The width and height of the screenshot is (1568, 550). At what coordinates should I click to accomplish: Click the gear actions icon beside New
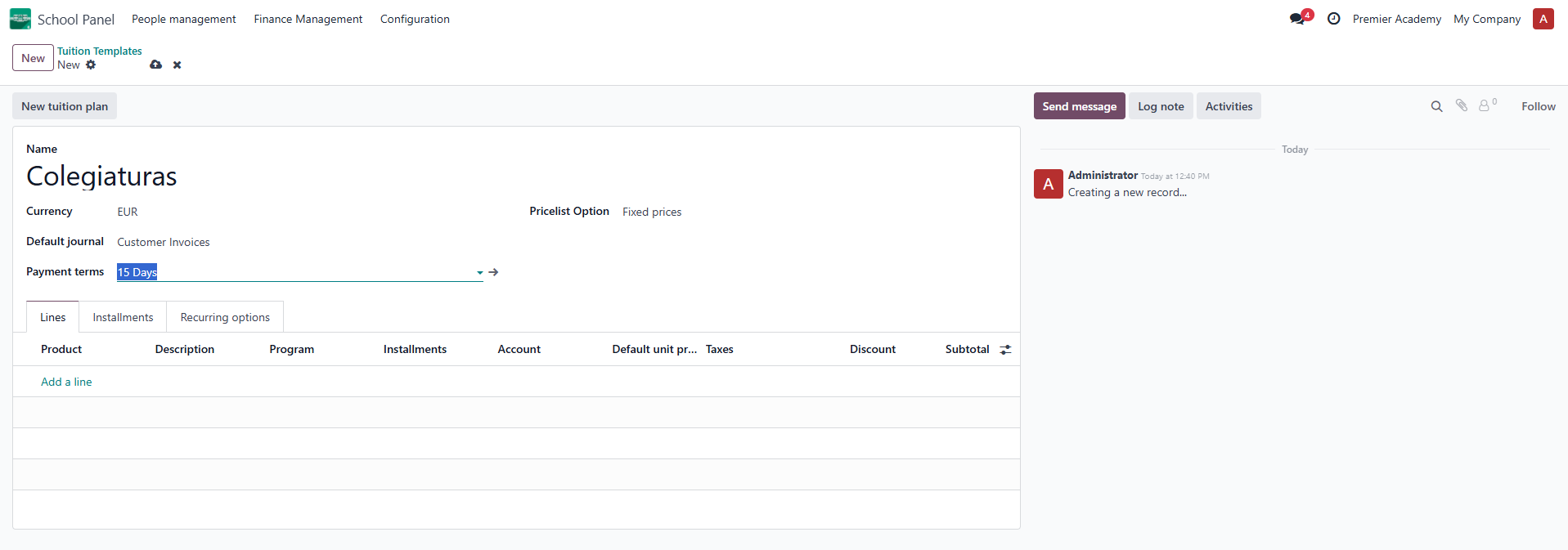pyautogui.click(x=91, y=65)
